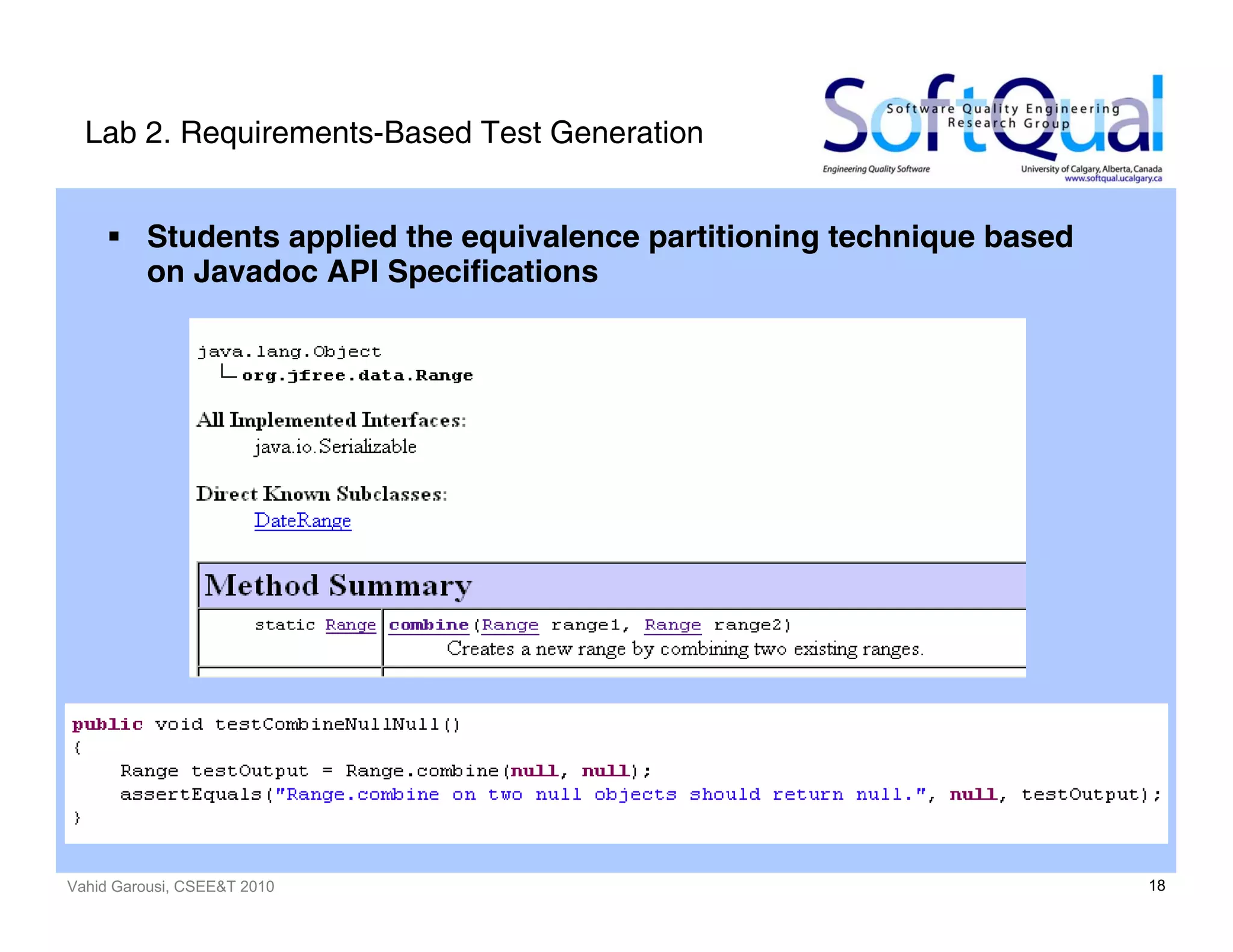Viewport: 1233px width, 952px height.
Task: Open the Range return type link after static
Action: (x=350, y=625)
